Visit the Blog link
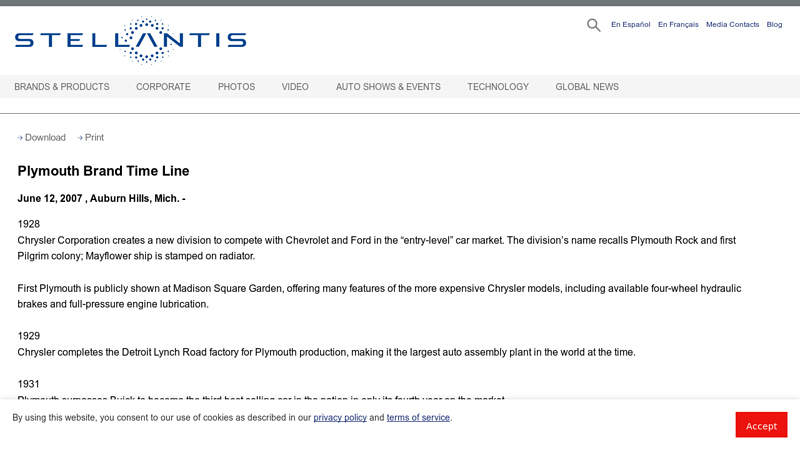Screen dimensions: 800x450 (774, 24)
